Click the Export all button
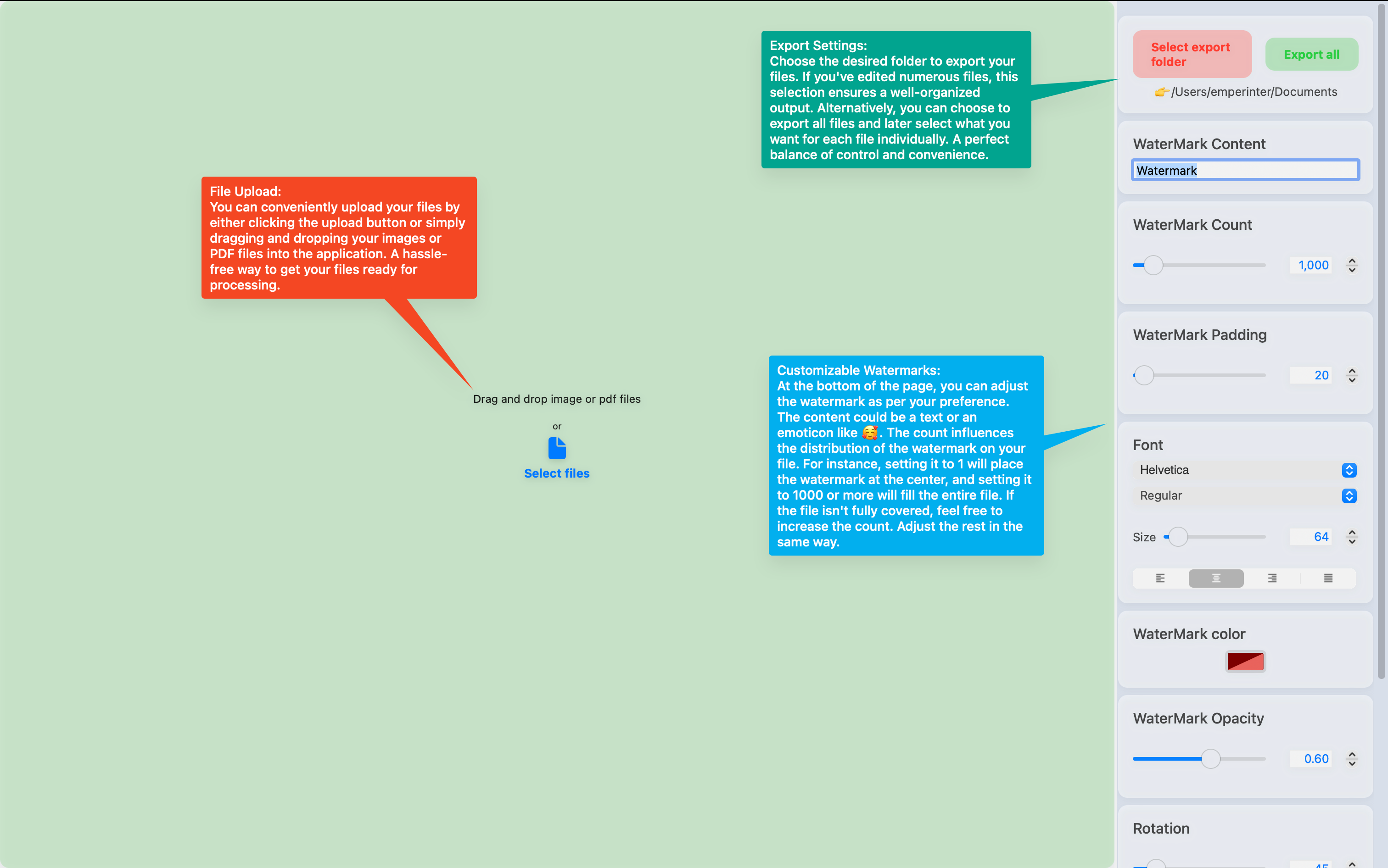This screenshot has width=1388, height=868. 1311,53
